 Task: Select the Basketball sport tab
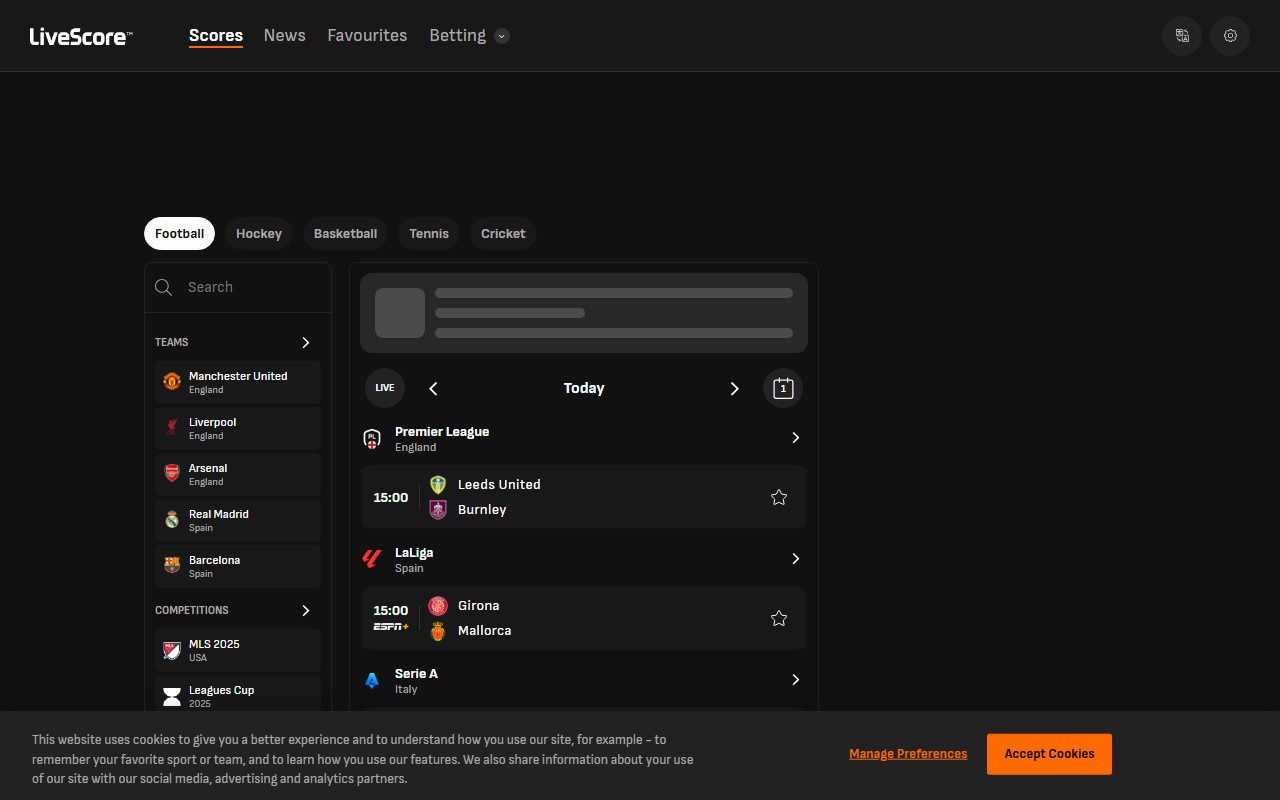click(x=345, y=233)
